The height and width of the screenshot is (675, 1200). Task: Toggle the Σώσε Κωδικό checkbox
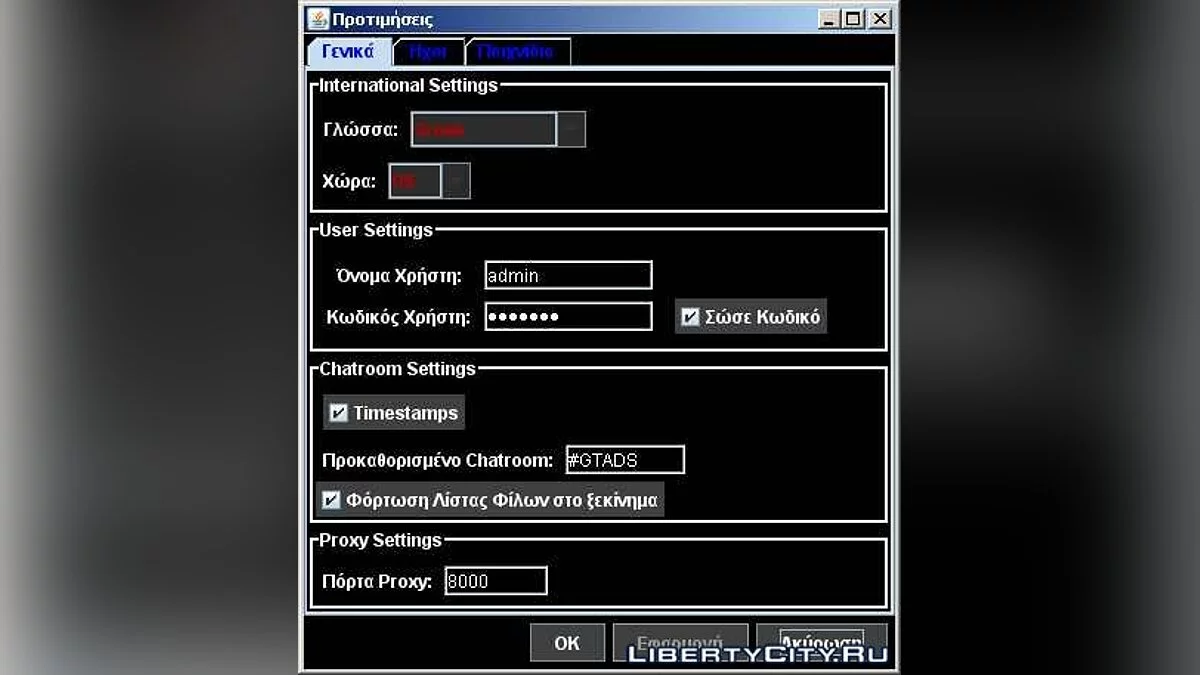690,318
